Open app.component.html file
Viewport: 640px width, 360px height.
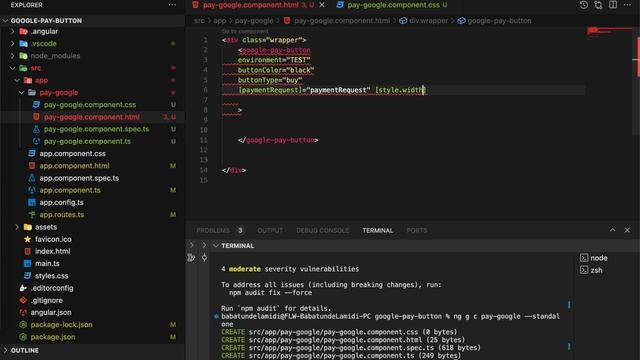tap(74, 166)
